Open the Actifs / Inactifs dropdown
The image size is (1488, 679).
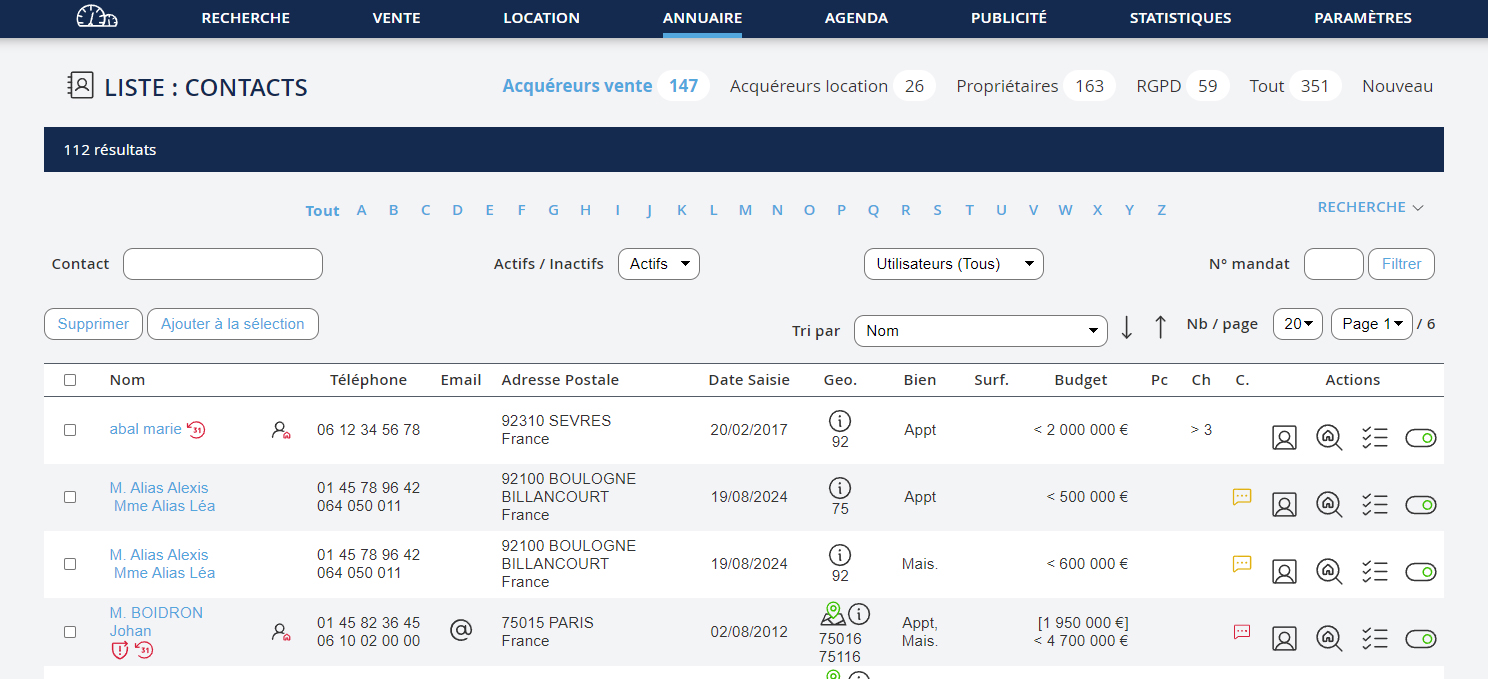click(x=659, y=264)
